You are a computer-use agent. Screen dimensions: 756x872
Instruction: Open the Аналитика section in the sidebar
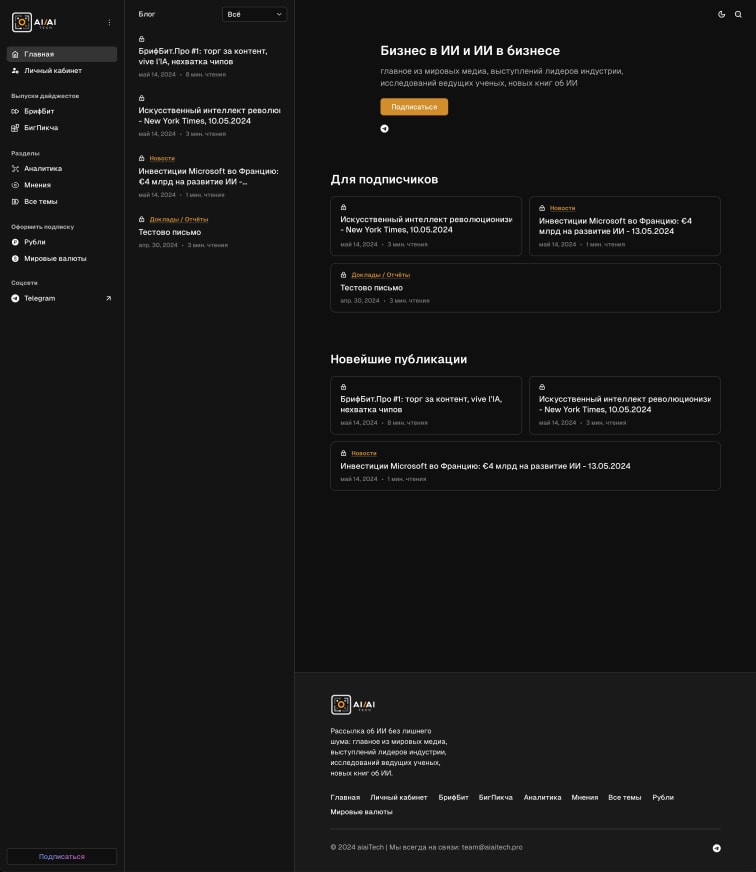coord(62,169)
